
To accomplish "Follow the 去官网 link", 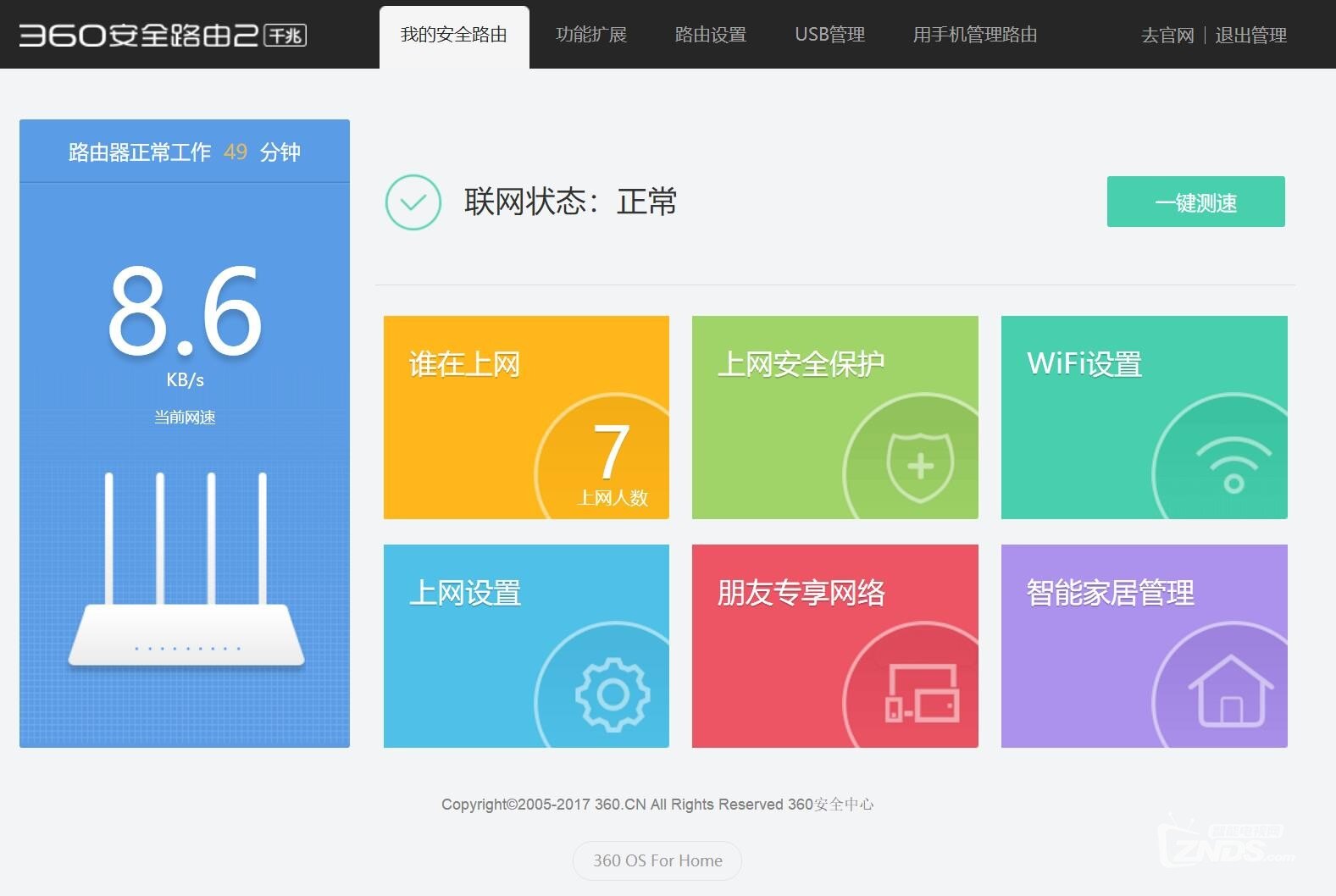I will tap(1167, 36).
